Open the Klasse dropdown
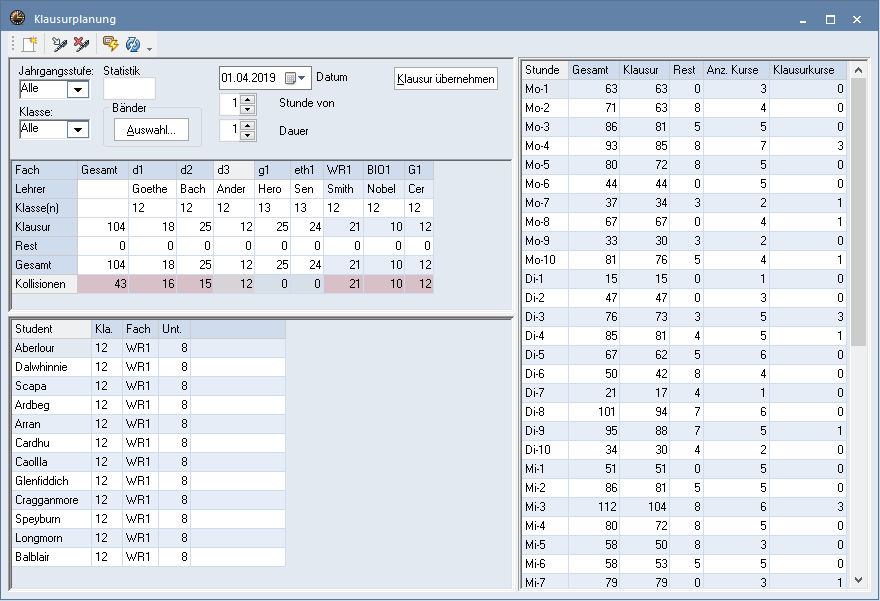 [x=78, y=130]
